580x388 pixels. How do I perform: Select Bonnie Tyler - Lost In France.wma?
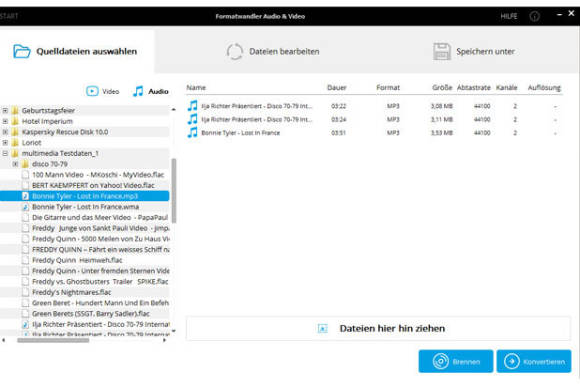point(85,207)
